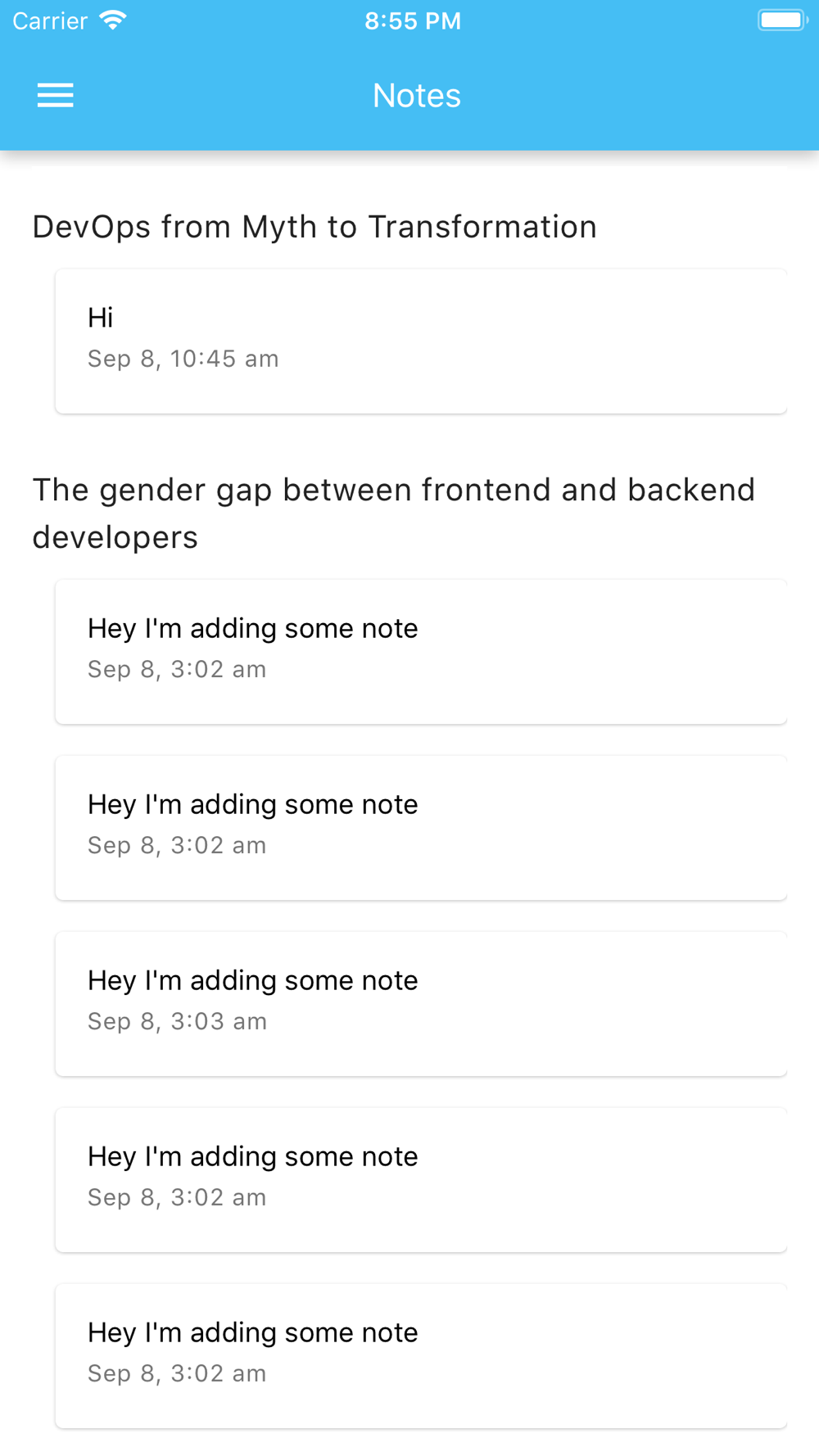The height and width of the screenshot is (1456, 819).
Task: Tap the Sep 8, 10:45 am timestamp
Action: pyautogui.click(x=183, y=359)
